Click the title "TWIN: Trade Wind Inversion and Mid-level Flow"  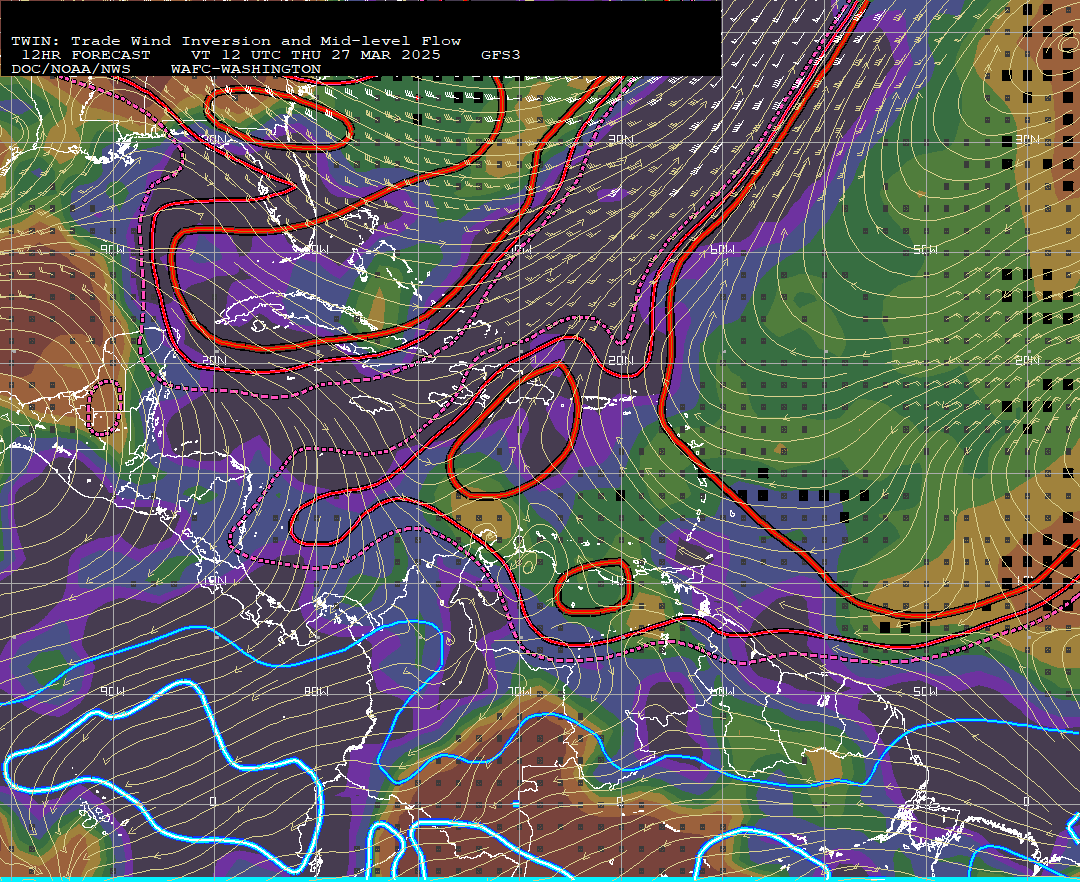coord(236,41)
